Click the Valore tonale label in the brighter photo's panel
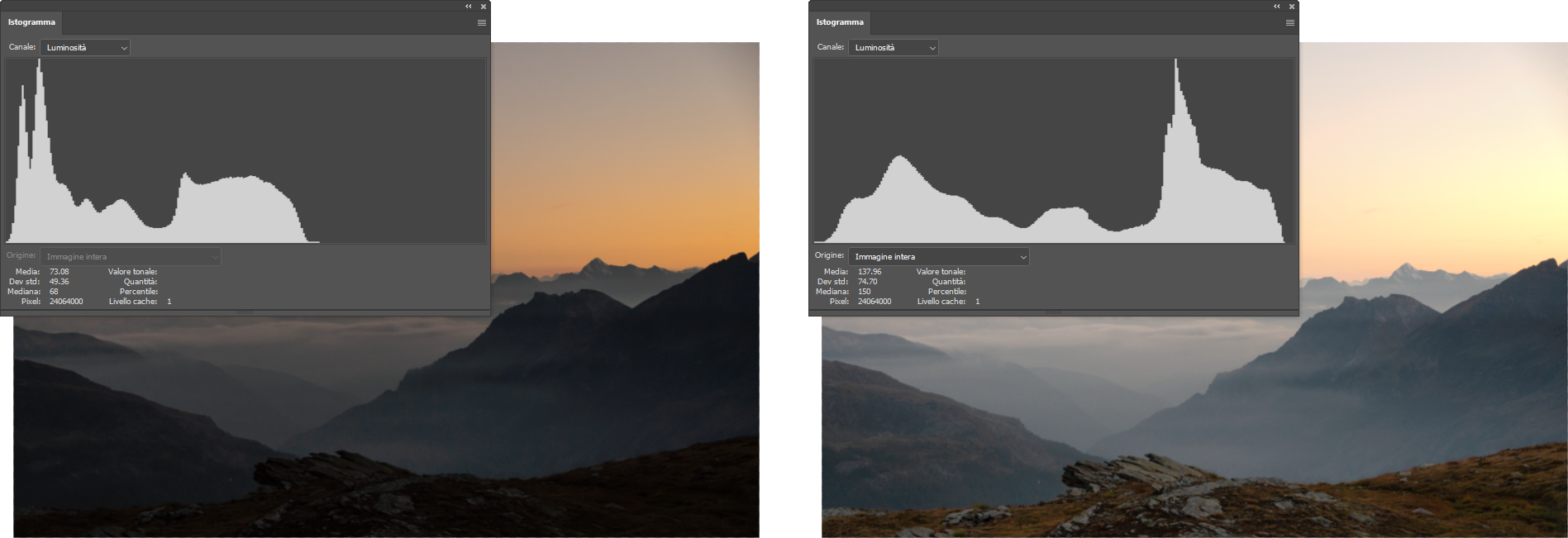The image size is (1568, 538). (941, 272)
